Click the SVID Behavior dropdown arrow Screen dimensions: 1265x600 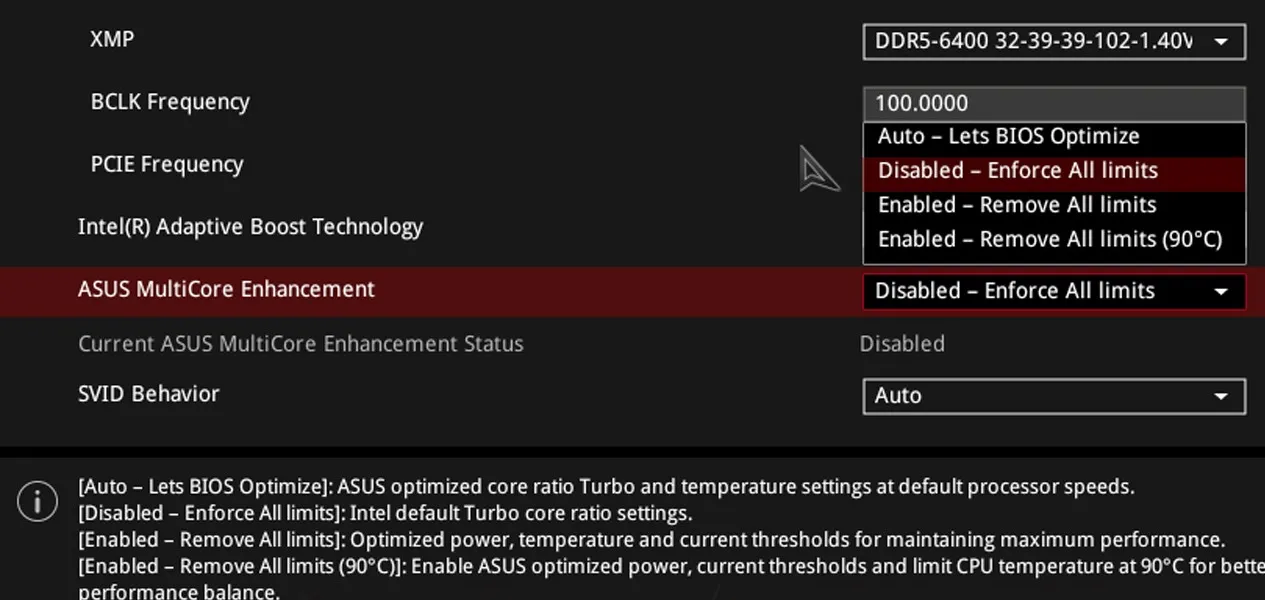click(x=1221, y=397)
